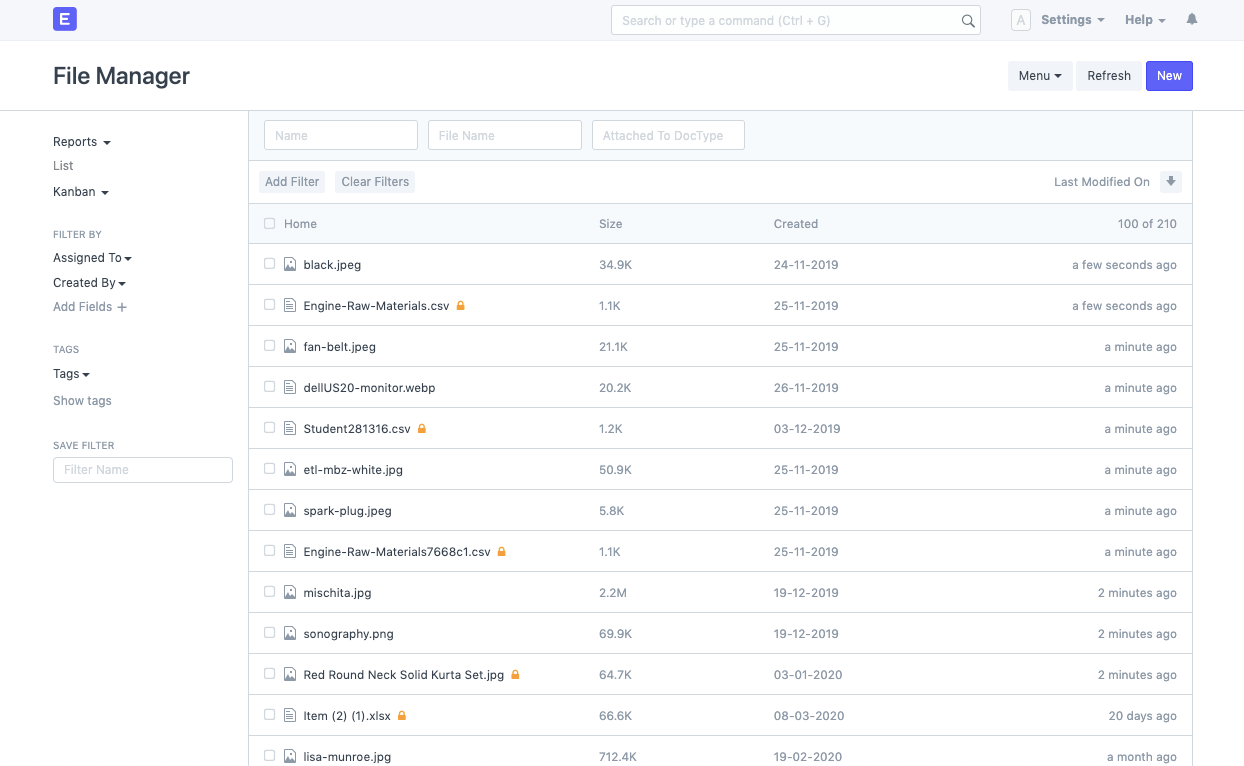1244x766 pixels.
Task: Click the lock icon next to Student281316.csv
Action: click(422, 429)
